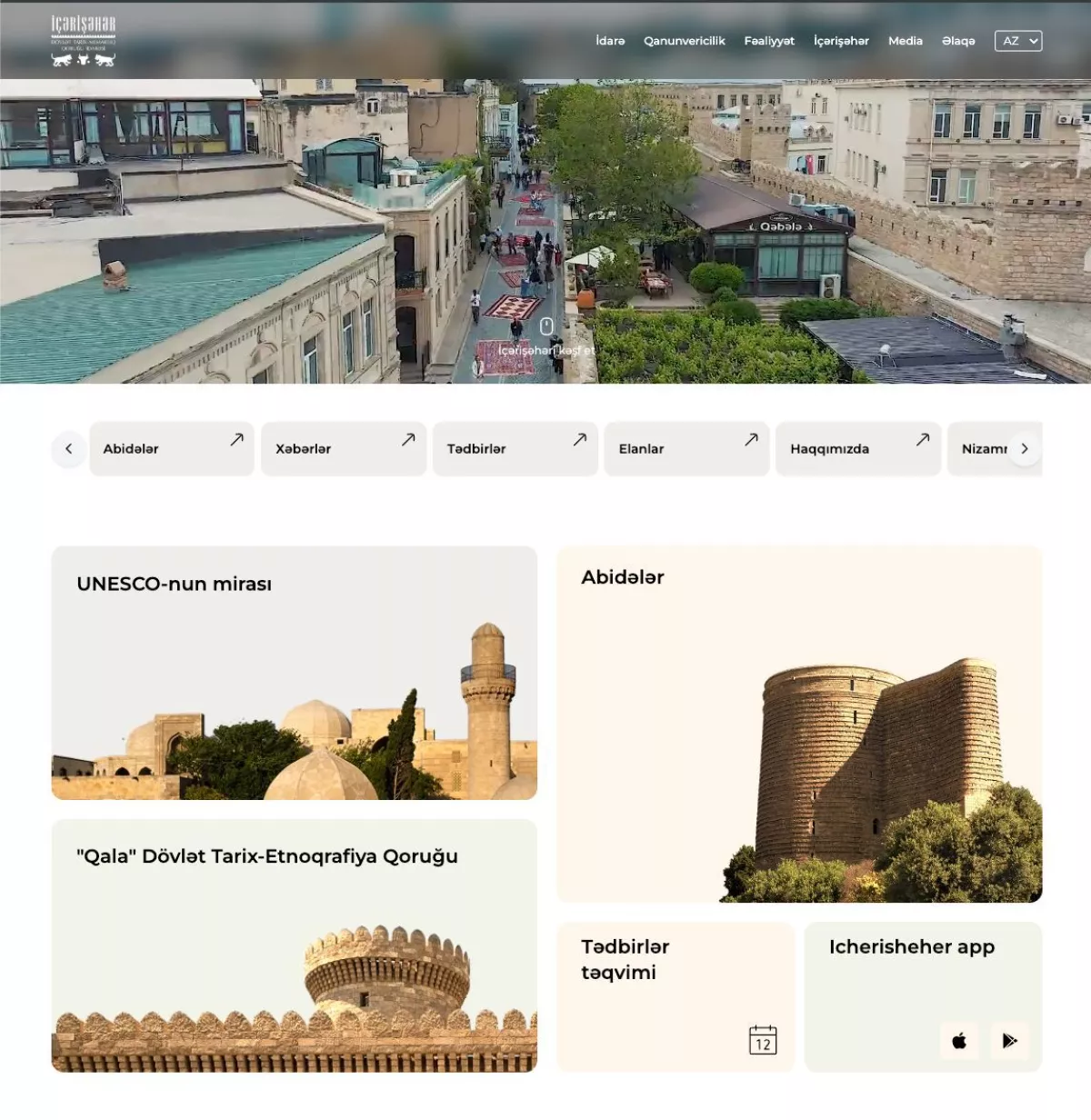Click the arrow icon on Abidələr chip
1091x1120 pixels.
(236, 439)
